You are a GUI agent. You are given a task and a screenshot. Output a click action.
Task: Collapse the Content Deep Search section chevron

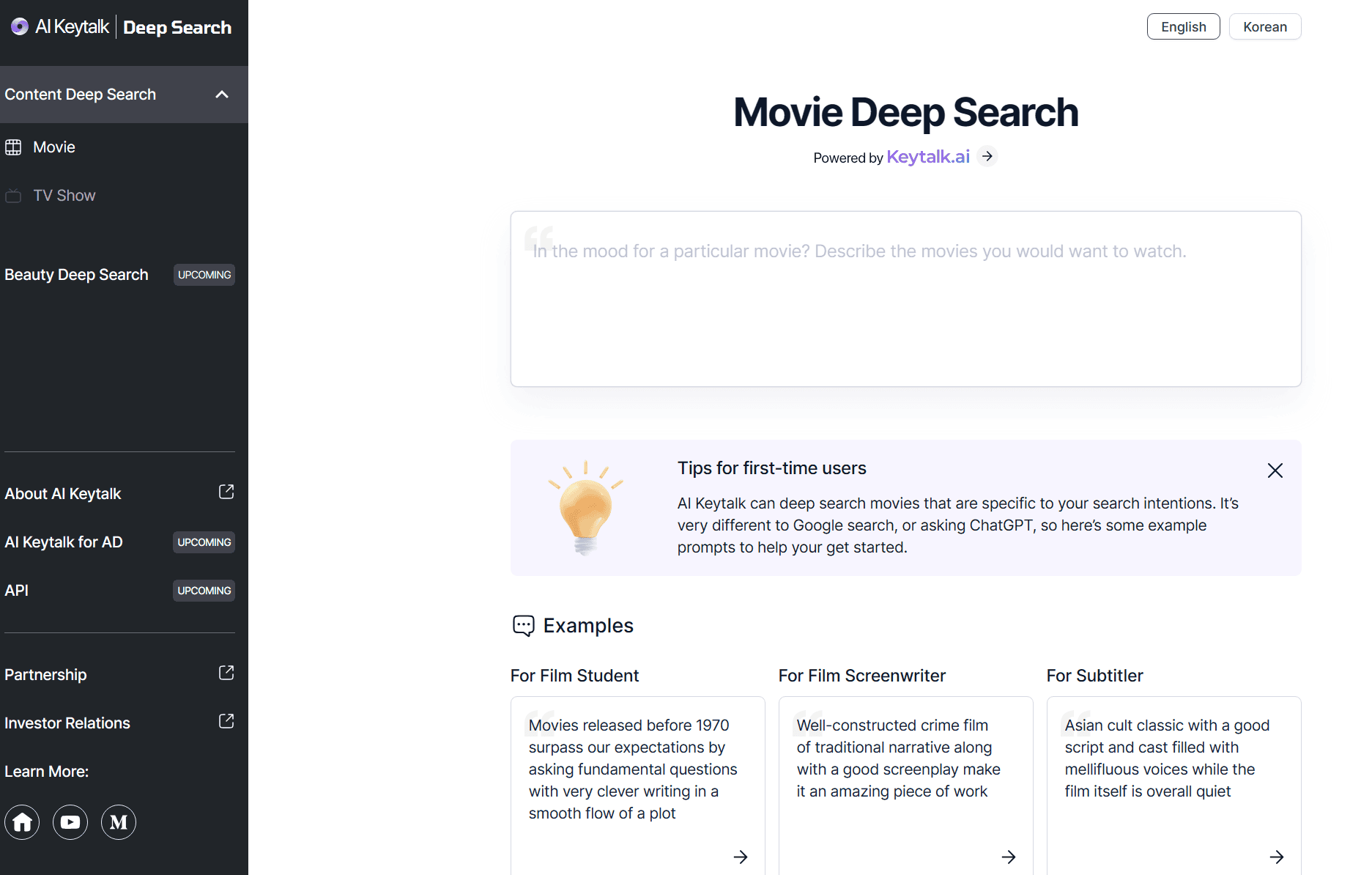[x=222, y=95]
